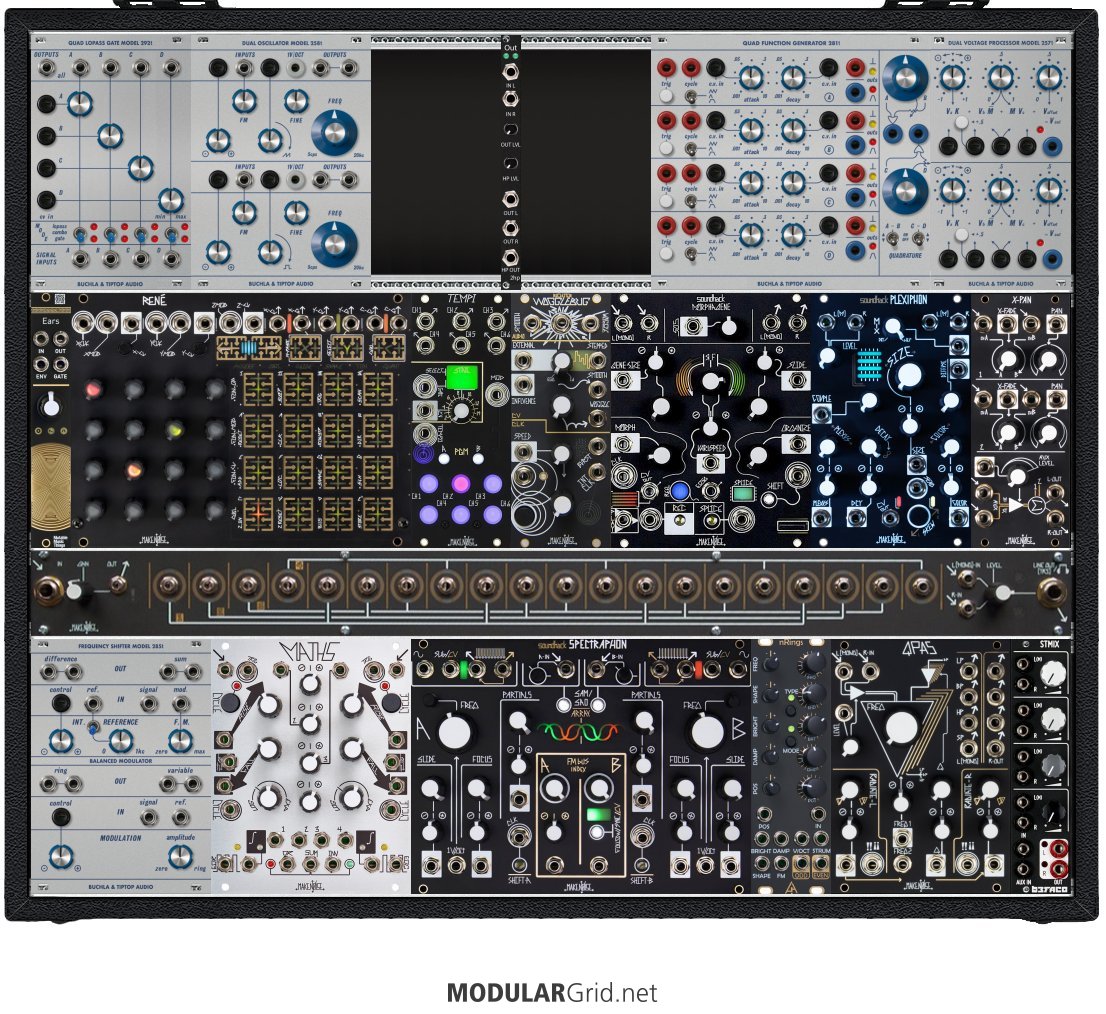1106x1014 pixels.
Task: Toggle the row D cycle switch on Quad Function Generator
Action: [692, 253]
